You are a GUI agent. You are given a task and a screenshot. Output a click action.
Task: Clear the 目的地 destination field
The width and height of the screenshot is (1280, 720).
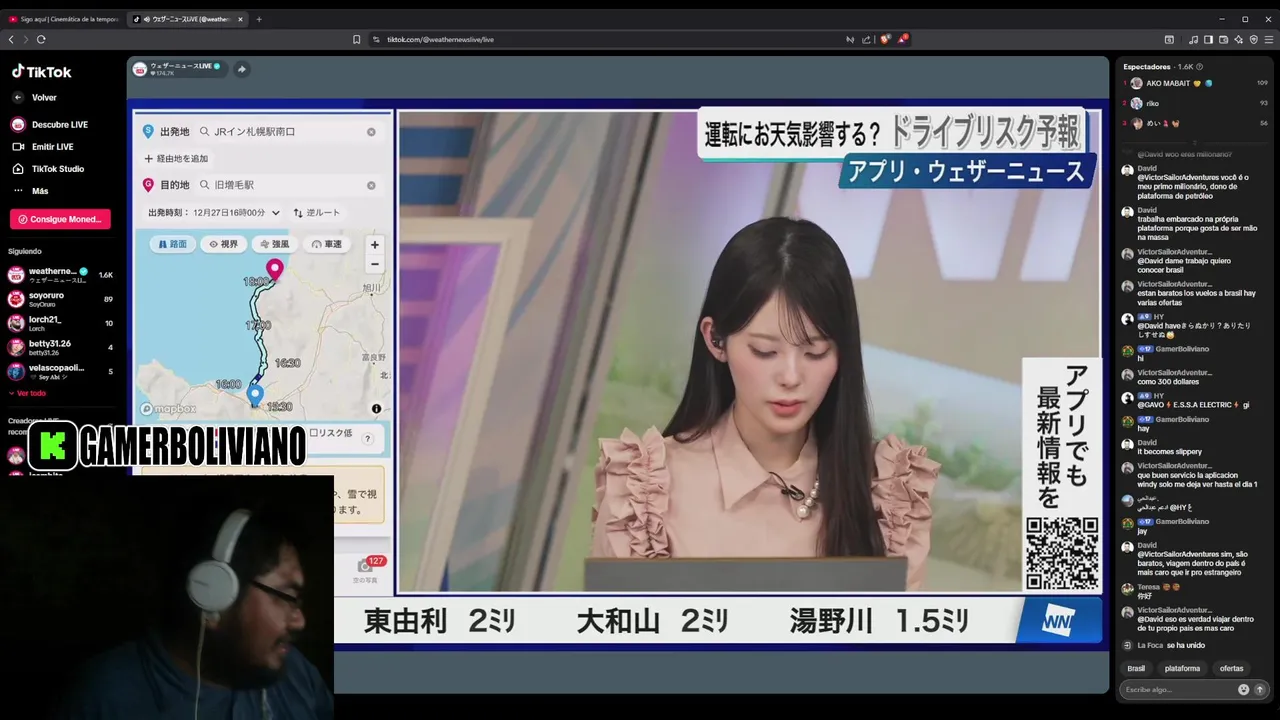click(x=371, y=185)
